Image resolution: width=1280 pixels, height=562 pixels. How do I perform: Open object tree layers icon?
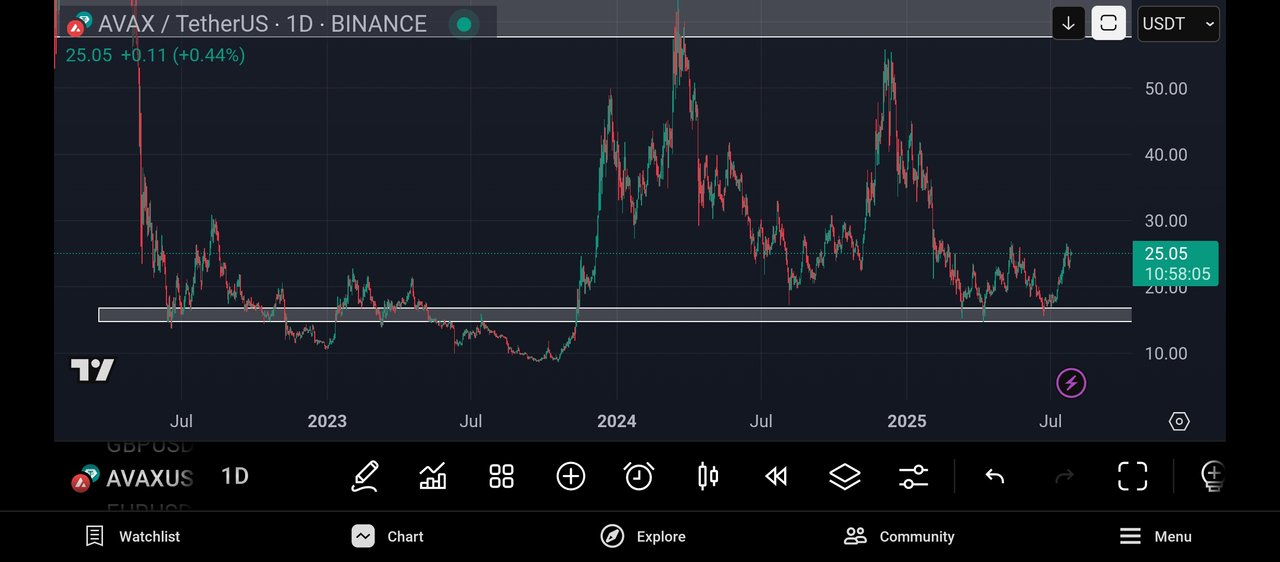pyautogui.click(x=845, y=476)
